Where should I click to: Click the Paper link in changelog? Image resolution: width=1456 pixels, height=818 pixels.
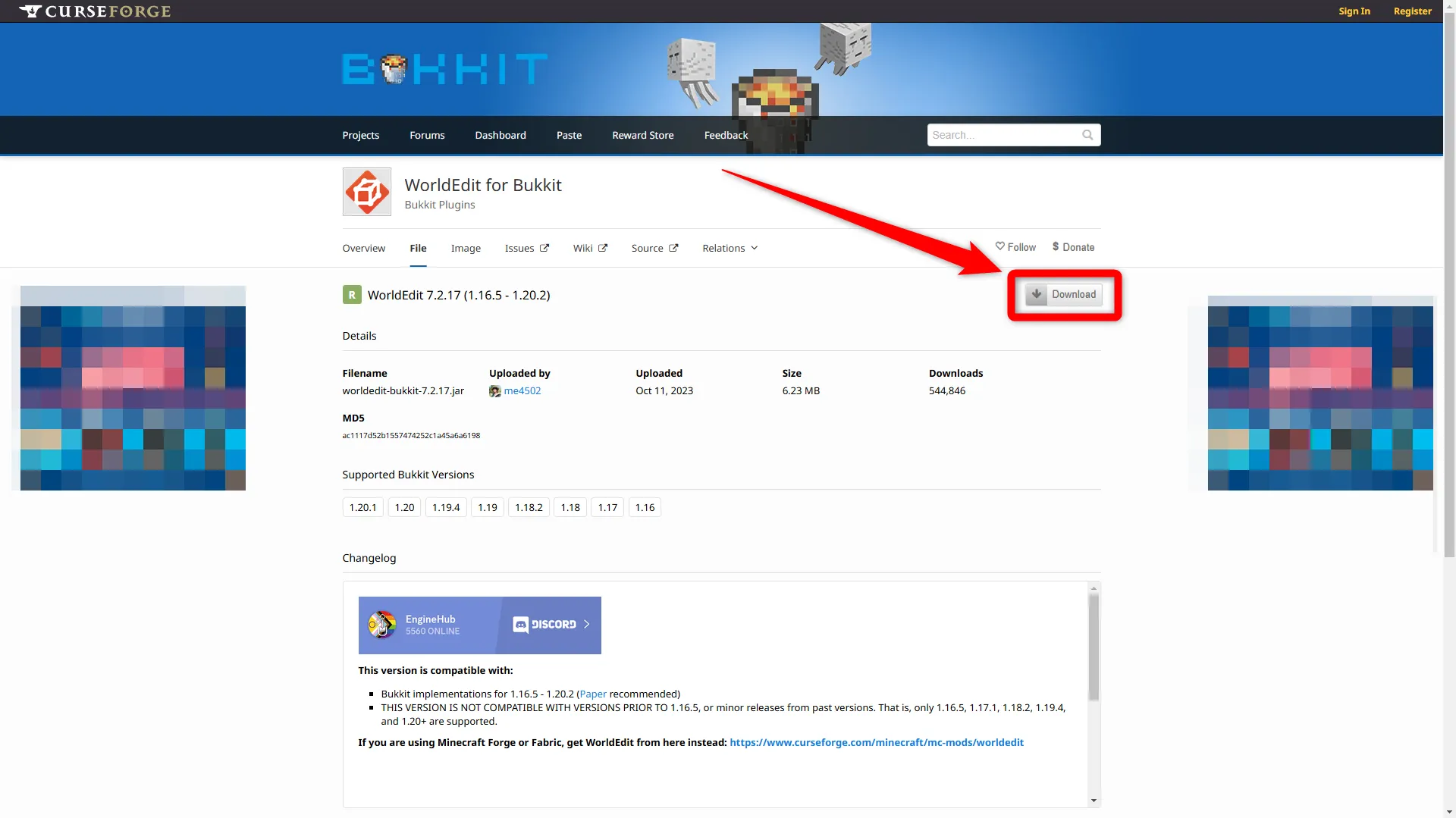593,694
